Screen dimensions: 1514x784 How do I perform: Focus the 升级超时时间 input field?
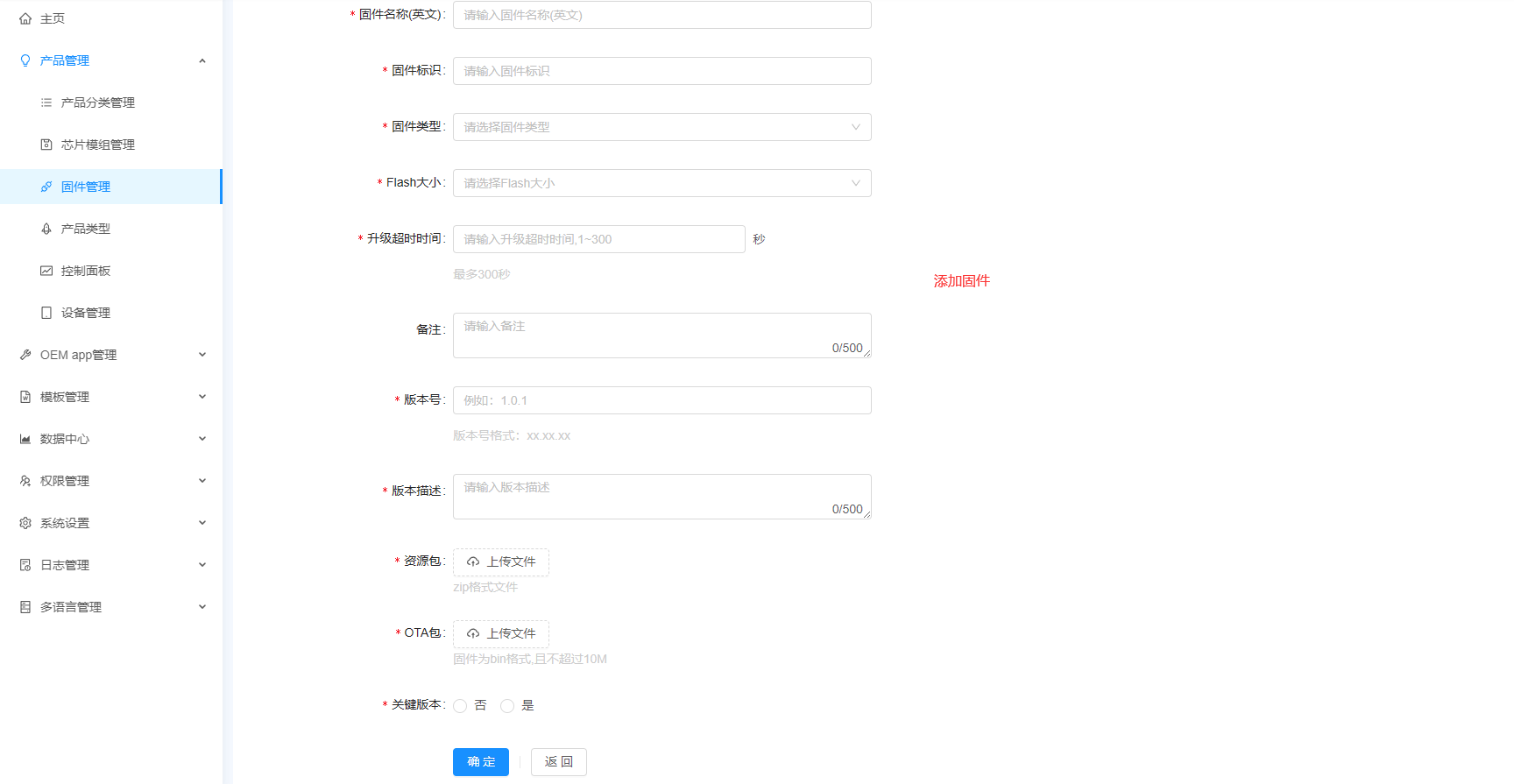[598, 239]
